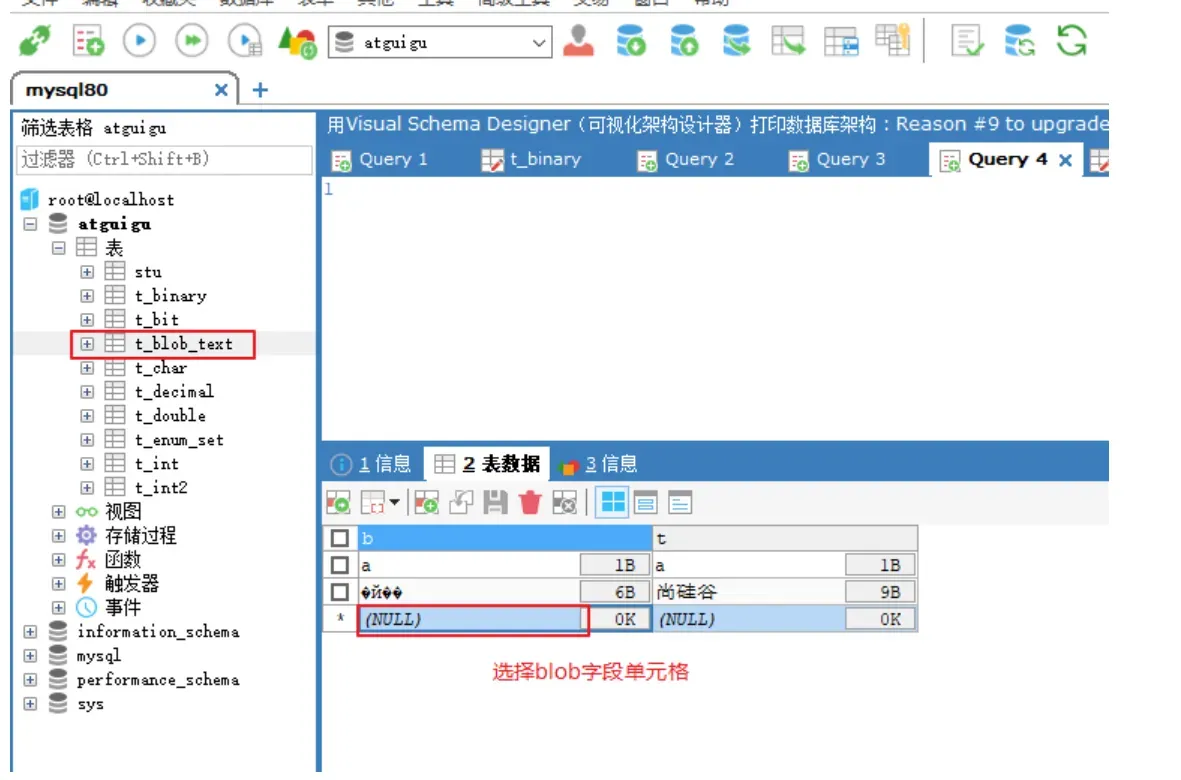Click the 过滤器 filter input box
This screenshot has width=1181, height=780.
tap(164, 159)
